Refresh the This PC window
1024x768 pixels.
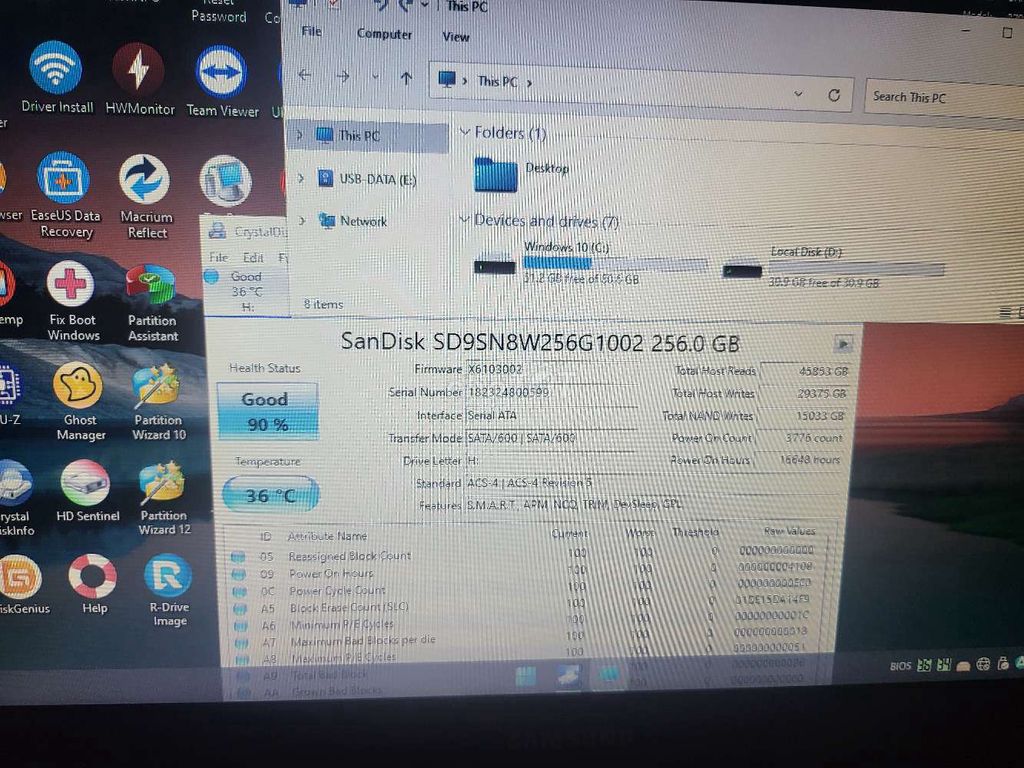pos(834,95)
